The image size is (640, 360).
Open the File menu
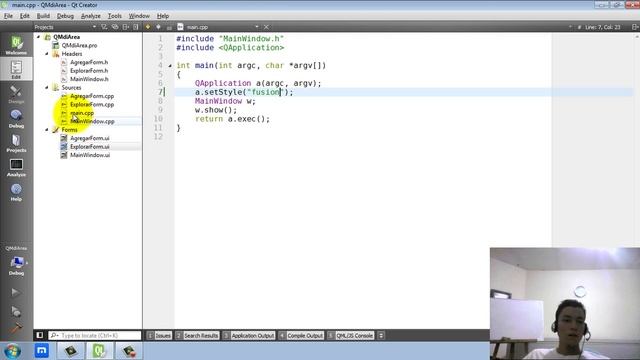(x=8, y=16)
